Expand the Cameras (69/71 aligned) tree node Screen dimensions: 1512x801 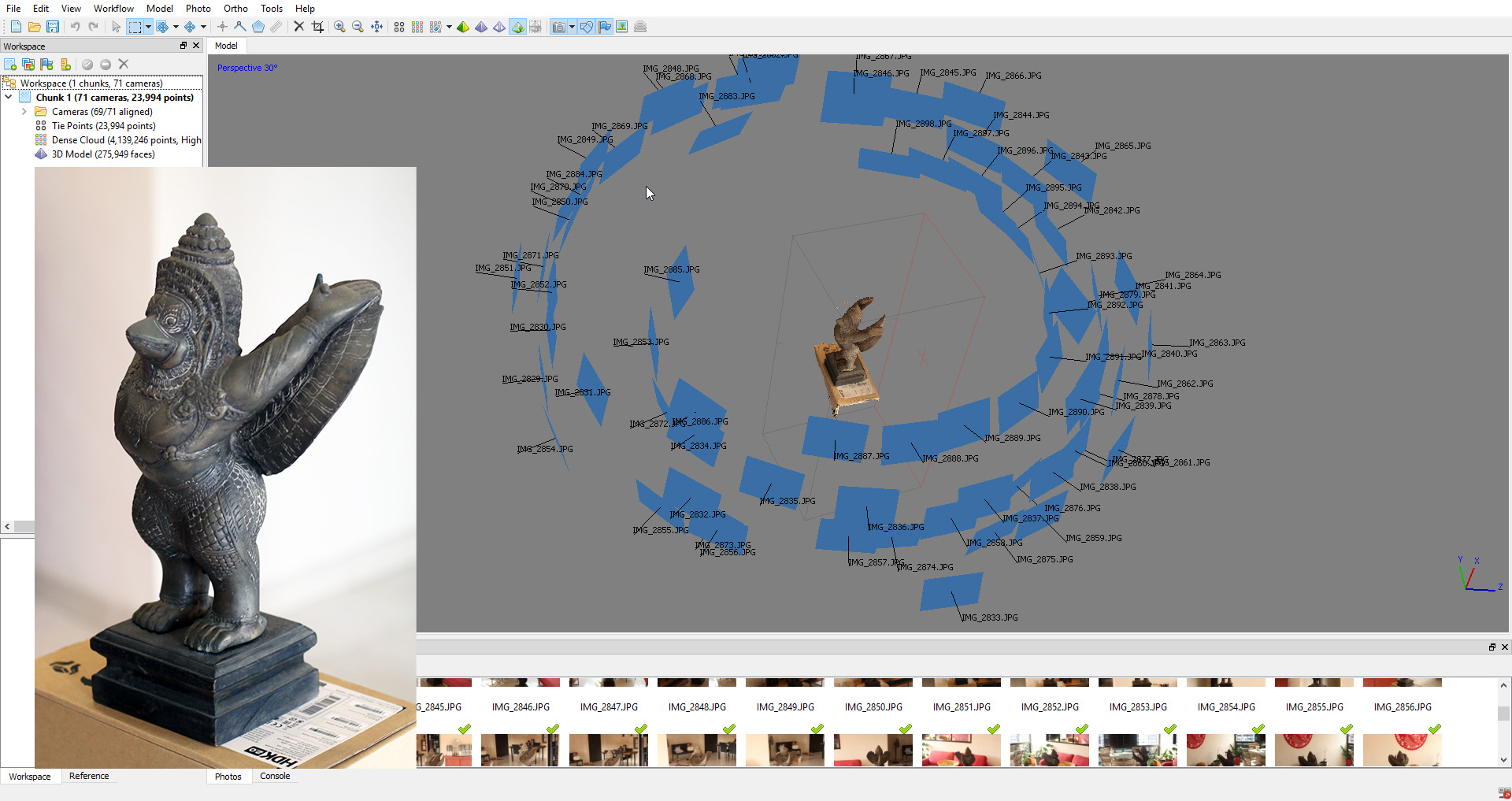[x=24, y=111]
